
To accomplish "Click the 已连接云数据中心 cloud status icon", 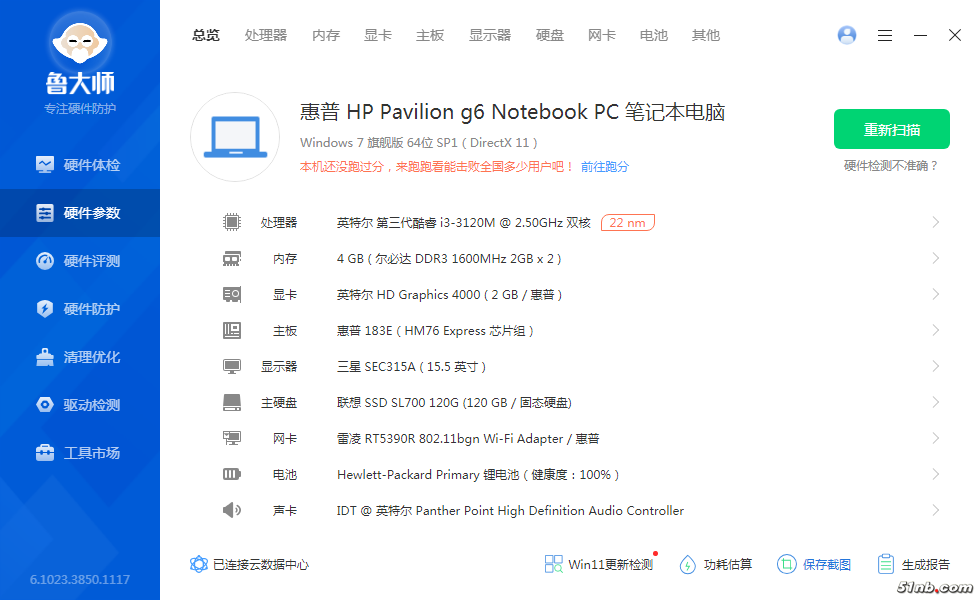I will click(x=199, y=564).
